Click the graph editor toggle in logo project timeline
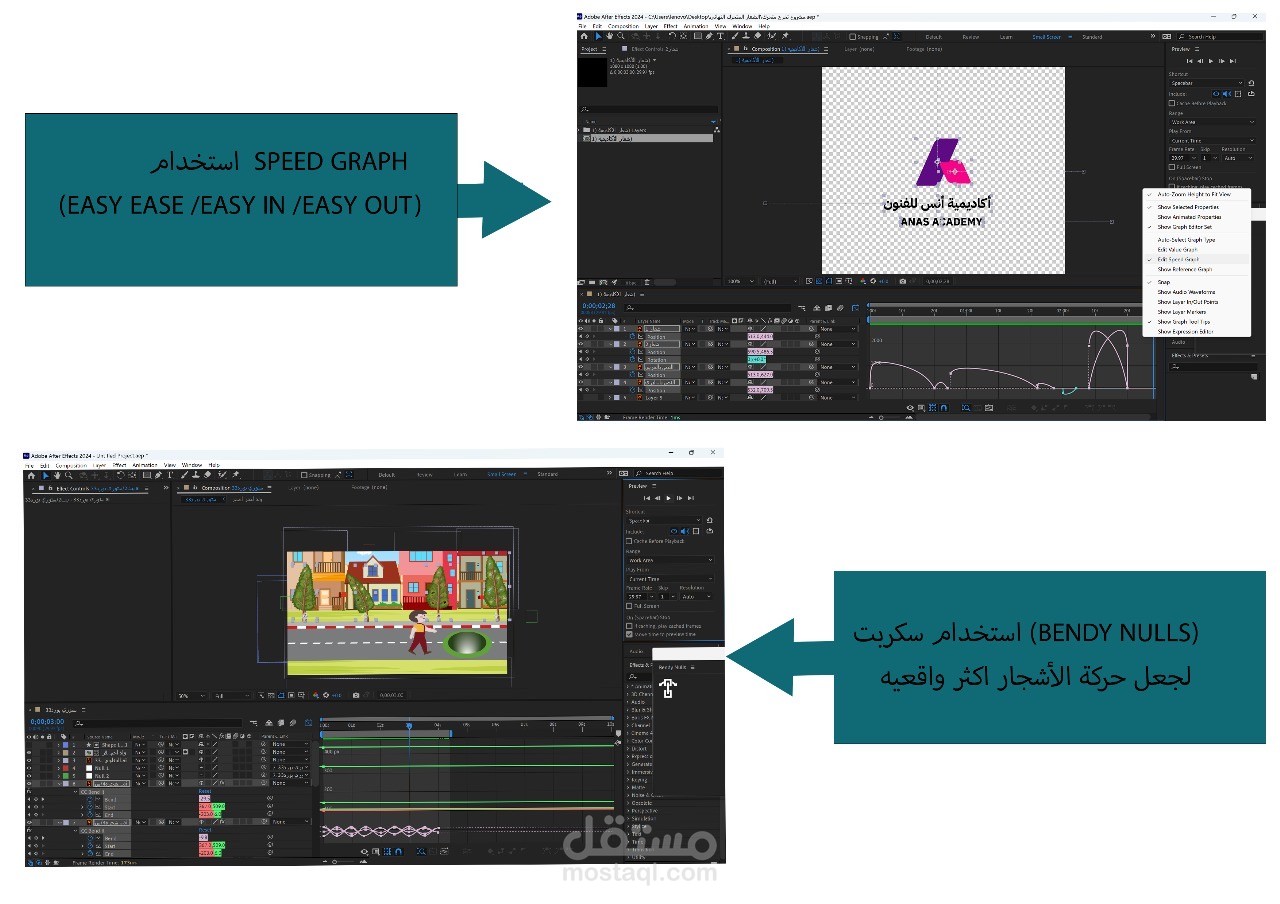The height and width of the screenshot is (904, 1280). 855,307
